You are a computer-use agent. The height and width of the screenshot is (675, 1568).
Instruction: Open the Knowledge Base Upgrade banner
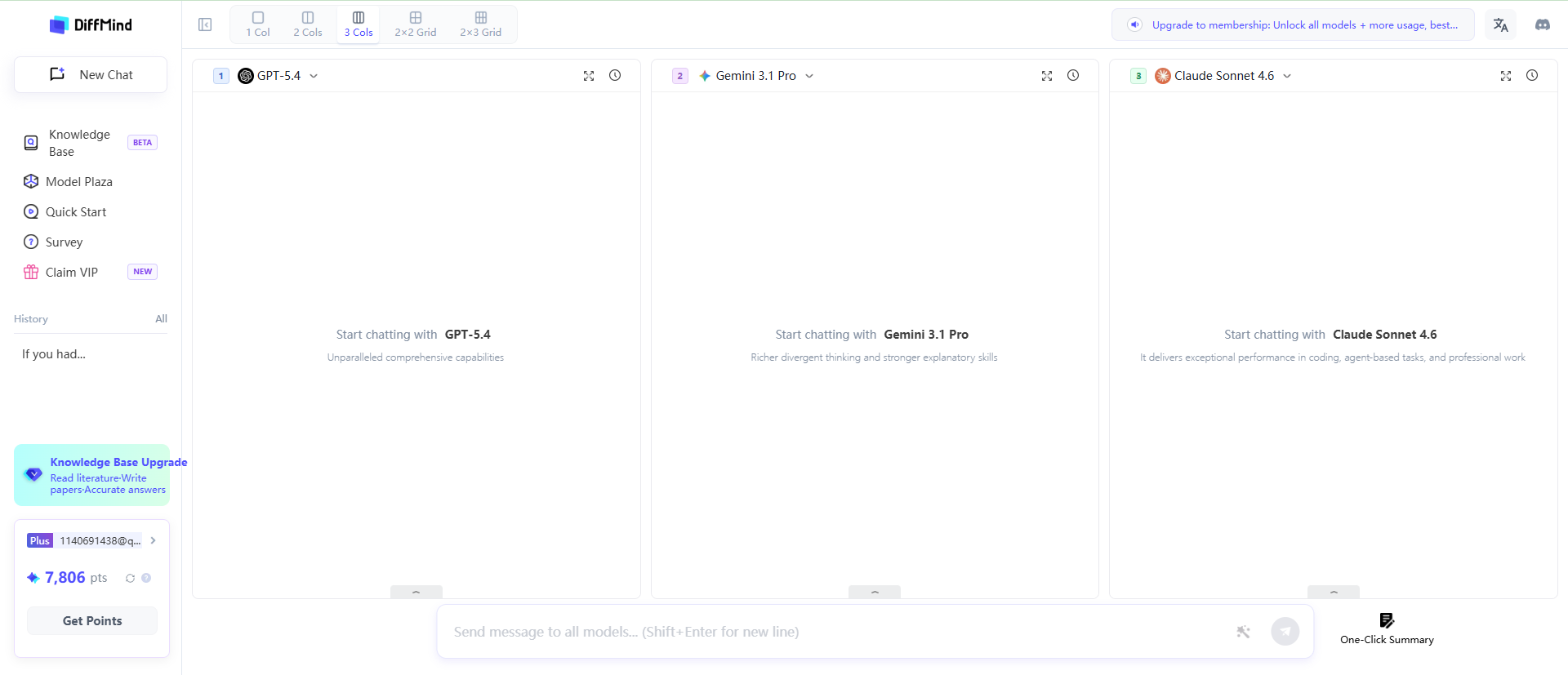click(91, 475)
